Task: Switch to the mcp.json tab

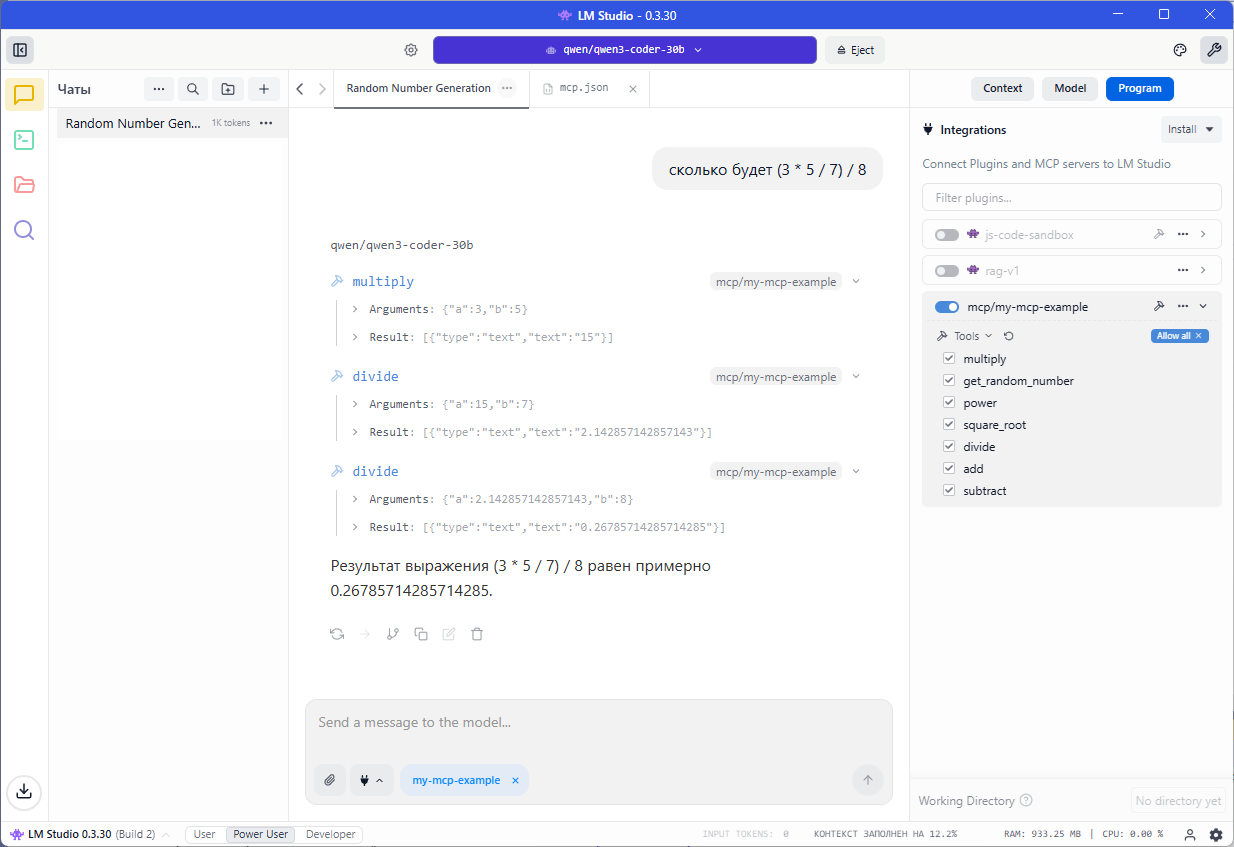Action: (581, 87)
